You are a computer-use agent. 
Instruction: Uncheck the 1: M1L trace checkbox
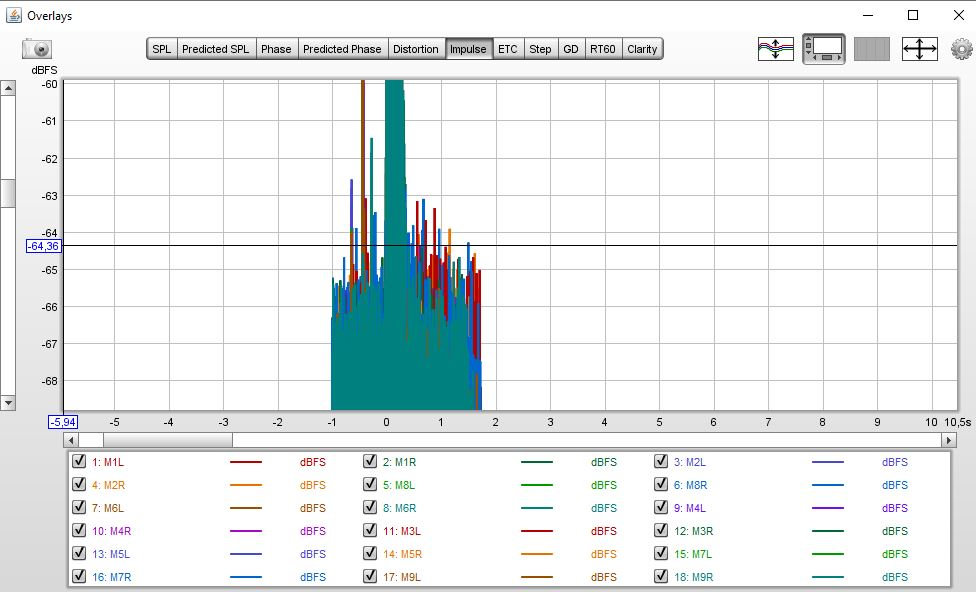pos(78,462)
